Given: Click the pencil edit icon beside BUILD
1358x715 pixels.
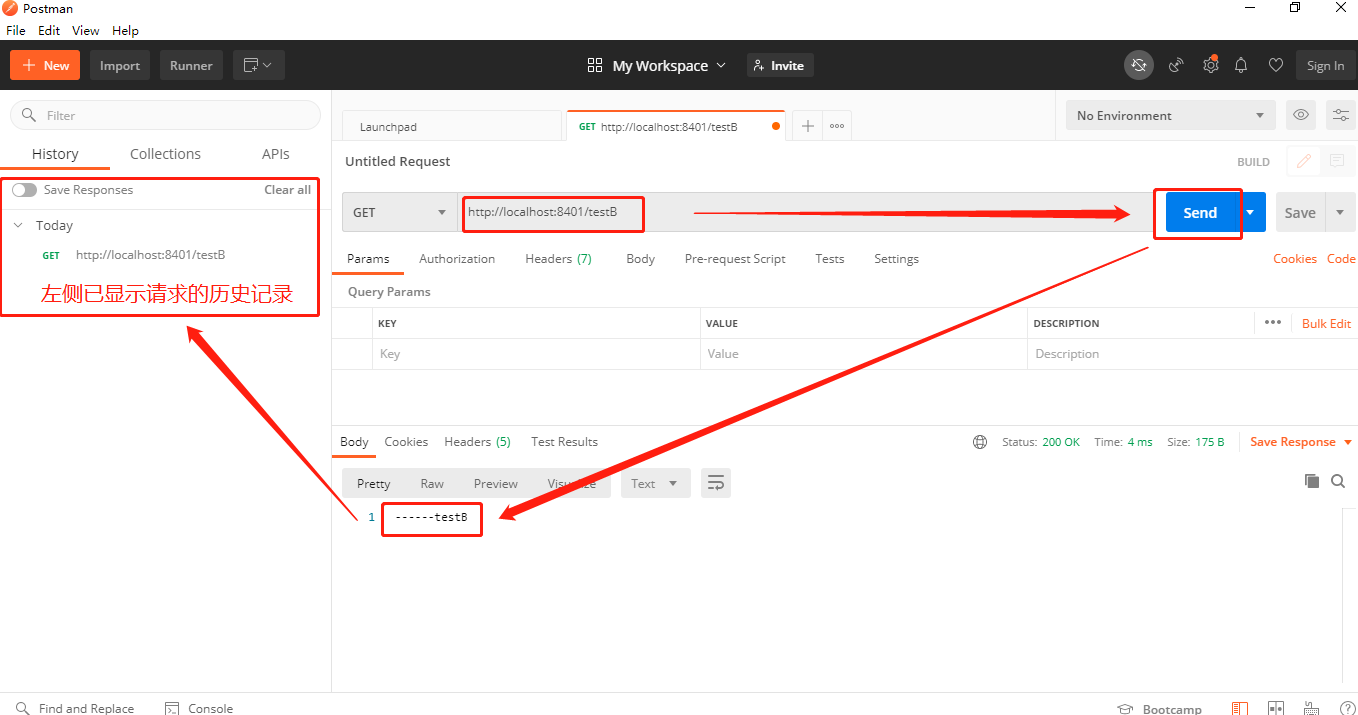Looking at the screenshot, I should coord(1304,161).
